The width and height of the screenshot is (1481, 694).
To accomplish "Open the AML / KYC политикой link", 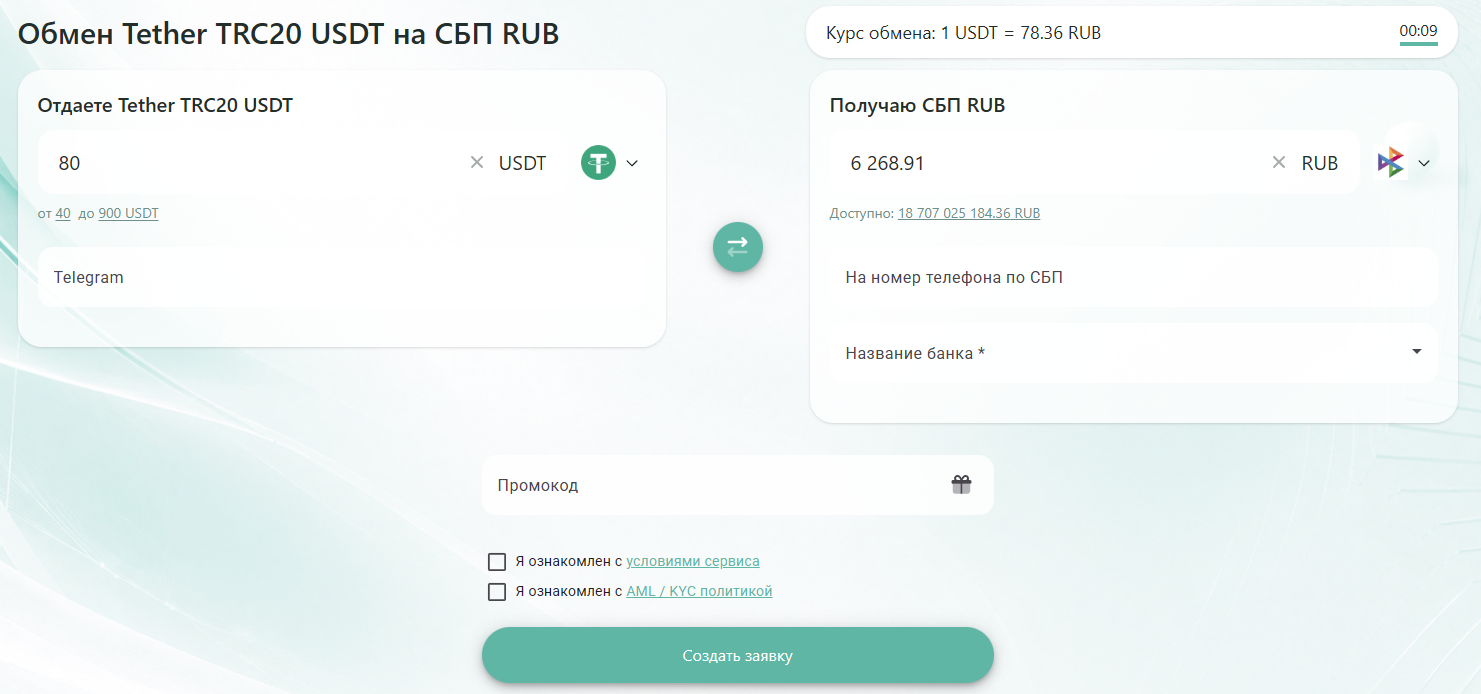I will pos(699,591).
